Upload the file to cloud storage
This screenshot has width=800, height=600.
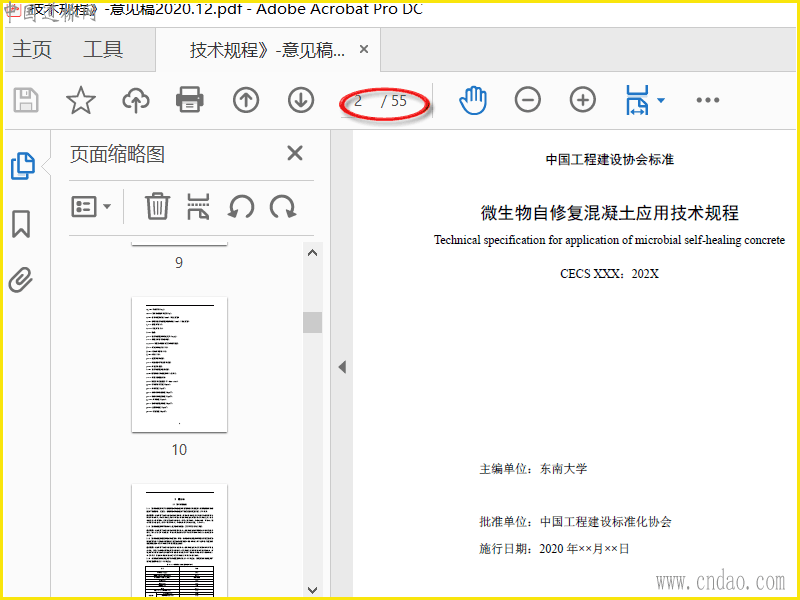(x=136, y=100)
